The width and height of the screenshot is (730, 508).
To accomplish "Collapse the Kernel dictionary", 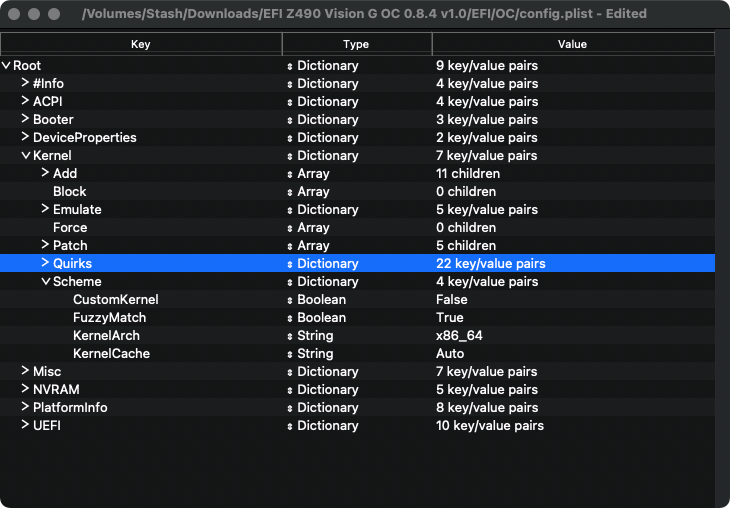I will click(26, 156).
